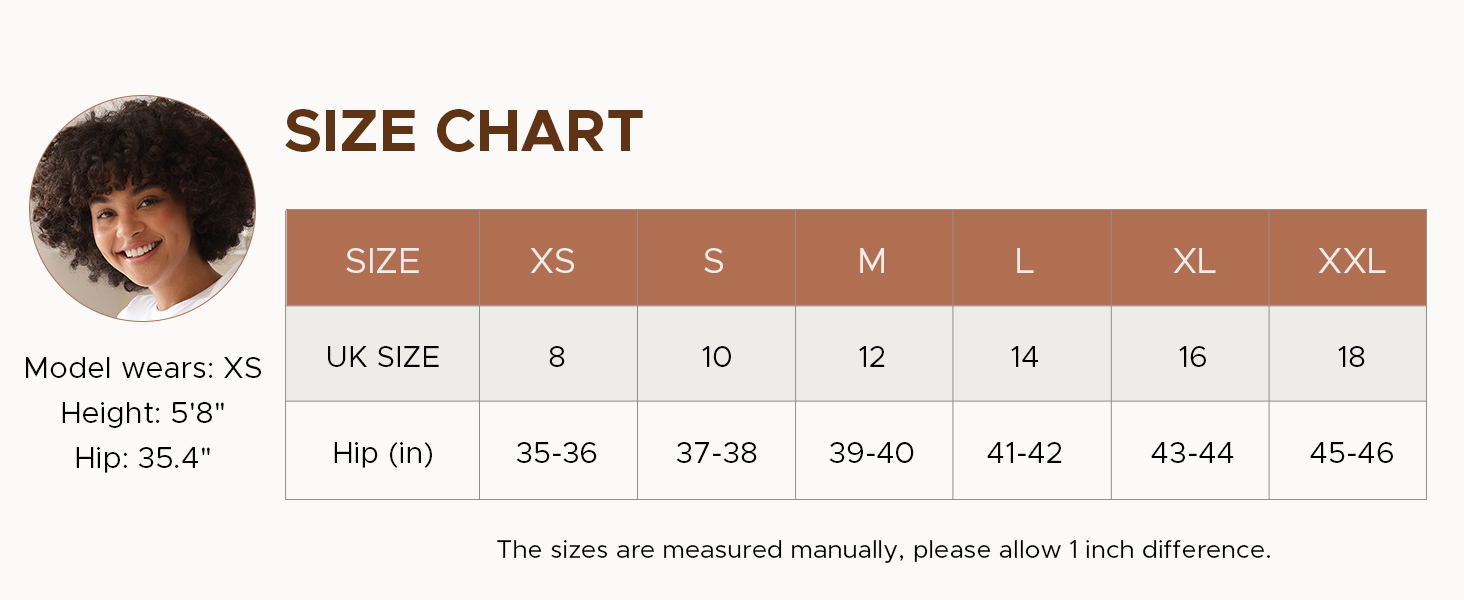The height and width of the screenshot is (600, 1464).
Task: Select the 35-36 hip measurement cell
Action: [x=557, y=453]
